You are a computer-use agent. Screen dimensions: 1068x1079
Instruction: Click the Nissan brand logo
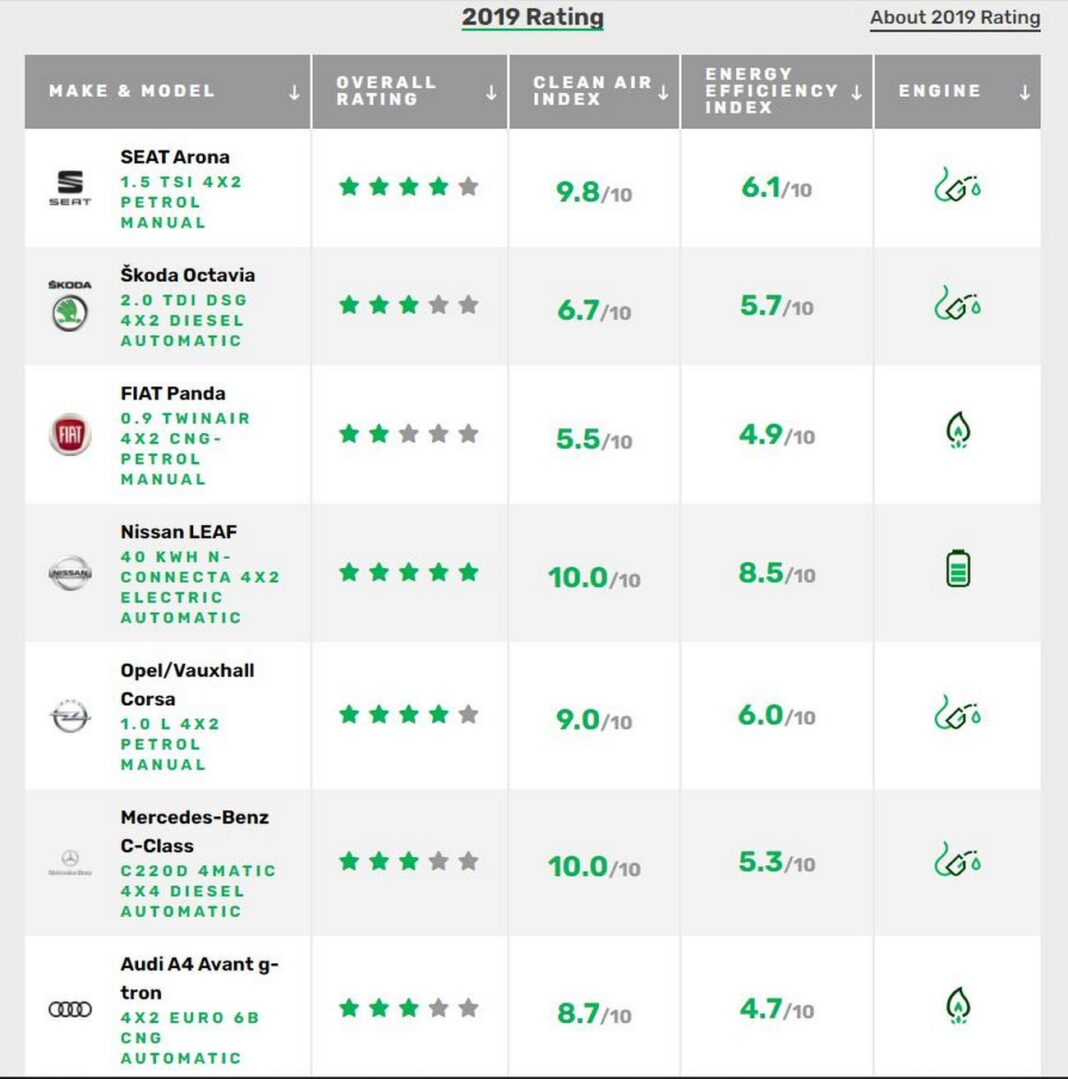pyautogui.click(x=70, y=573)
